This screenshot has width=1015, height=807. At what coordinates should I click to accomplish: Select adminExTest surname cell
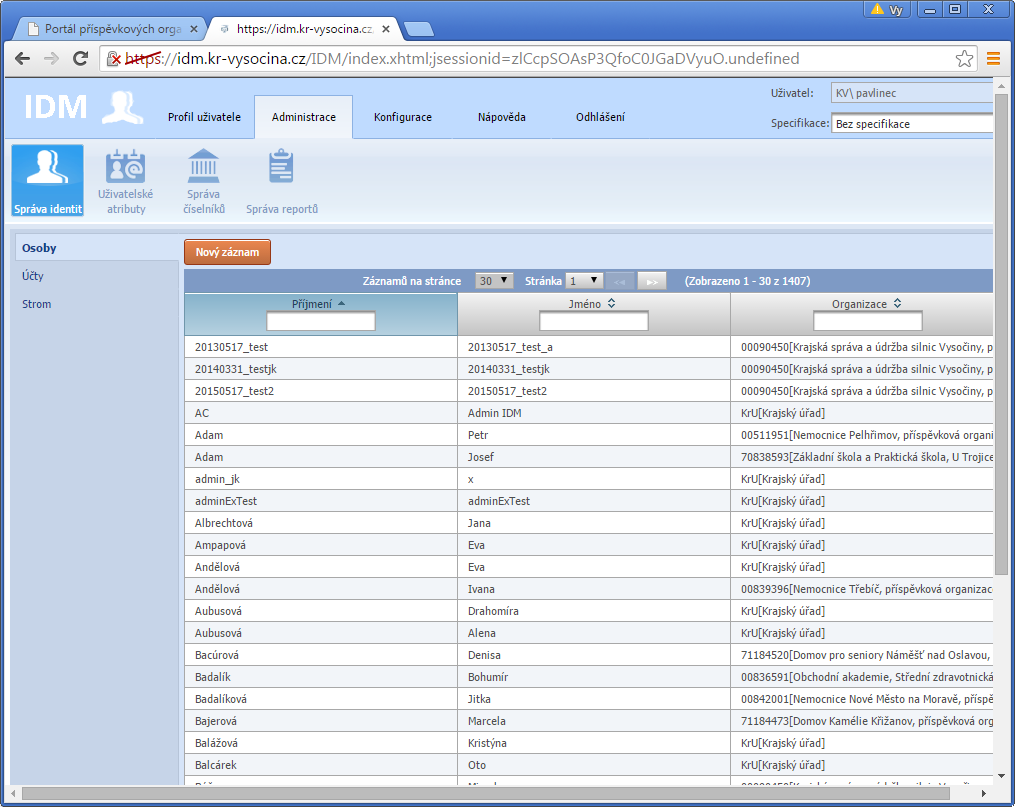tap(320, 501)
